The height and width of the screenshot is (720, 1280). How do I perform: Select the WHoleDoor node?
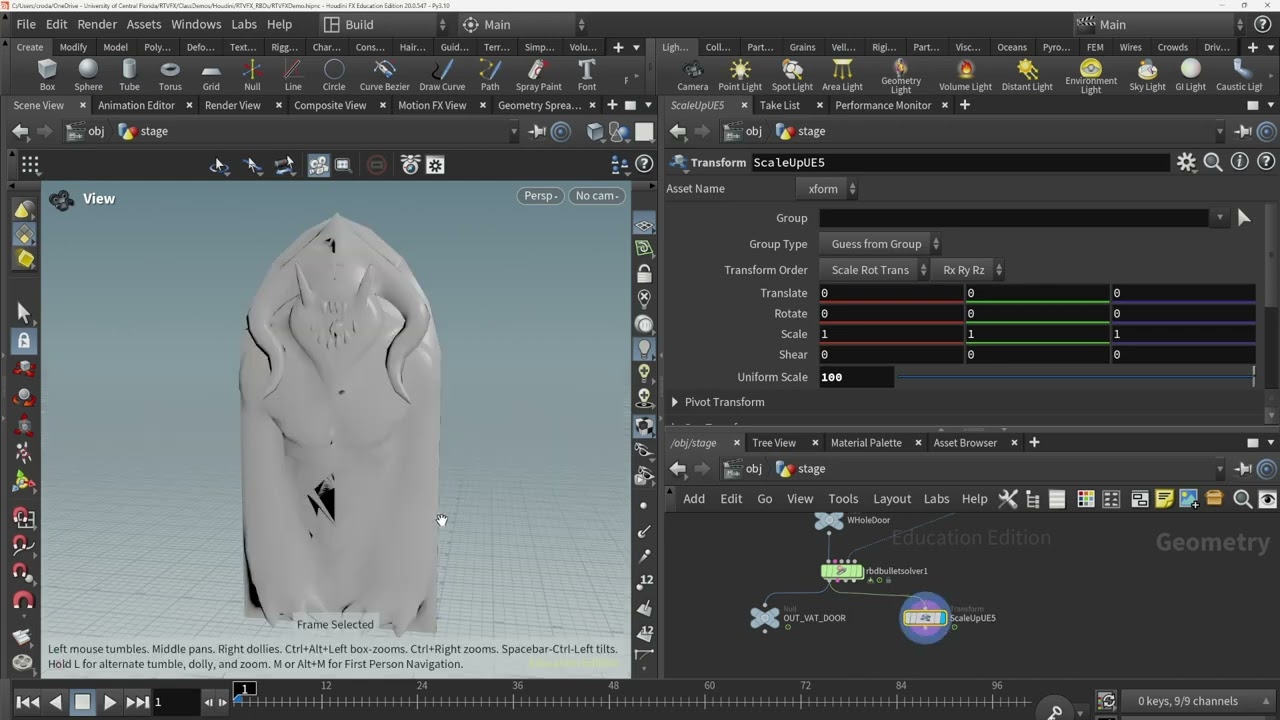(829, 520)
